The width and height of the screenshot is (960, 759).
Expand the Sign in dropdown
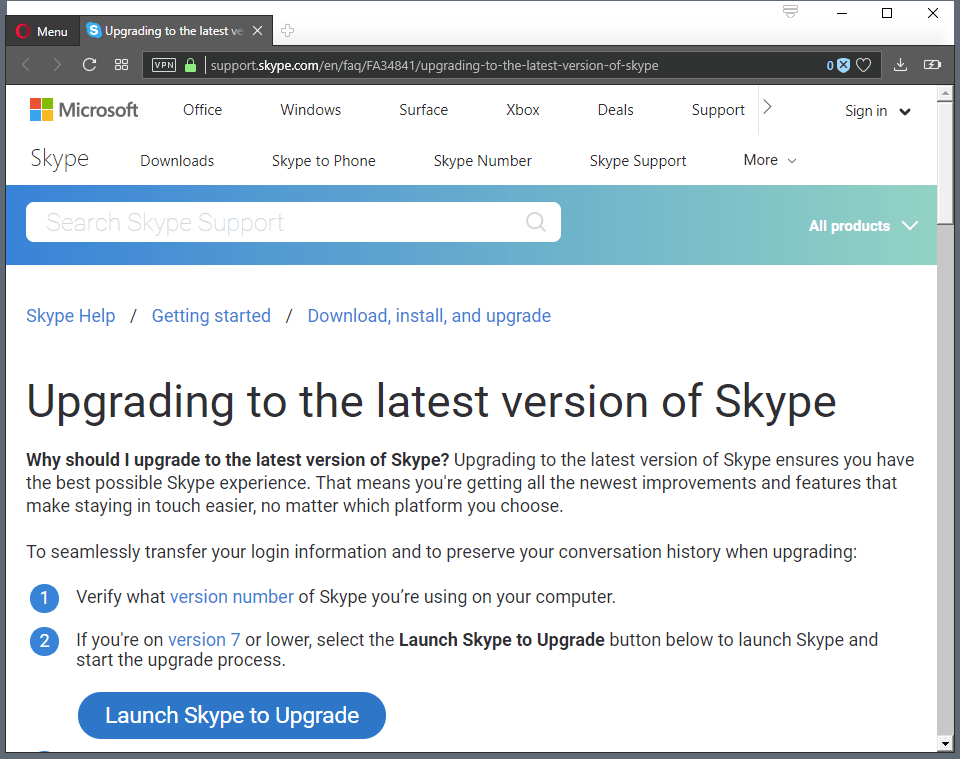click(878, 111)
